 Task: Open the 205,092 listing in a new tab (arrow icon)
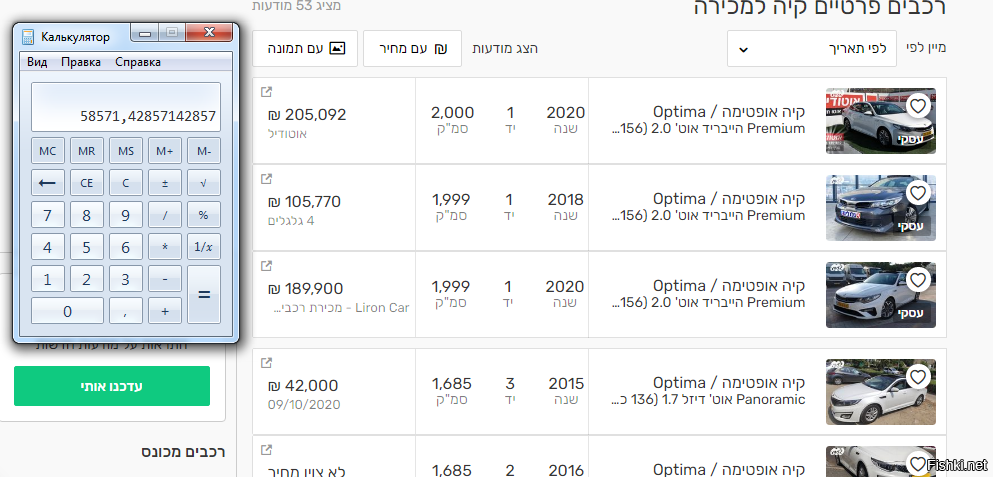tap(266, 92)
